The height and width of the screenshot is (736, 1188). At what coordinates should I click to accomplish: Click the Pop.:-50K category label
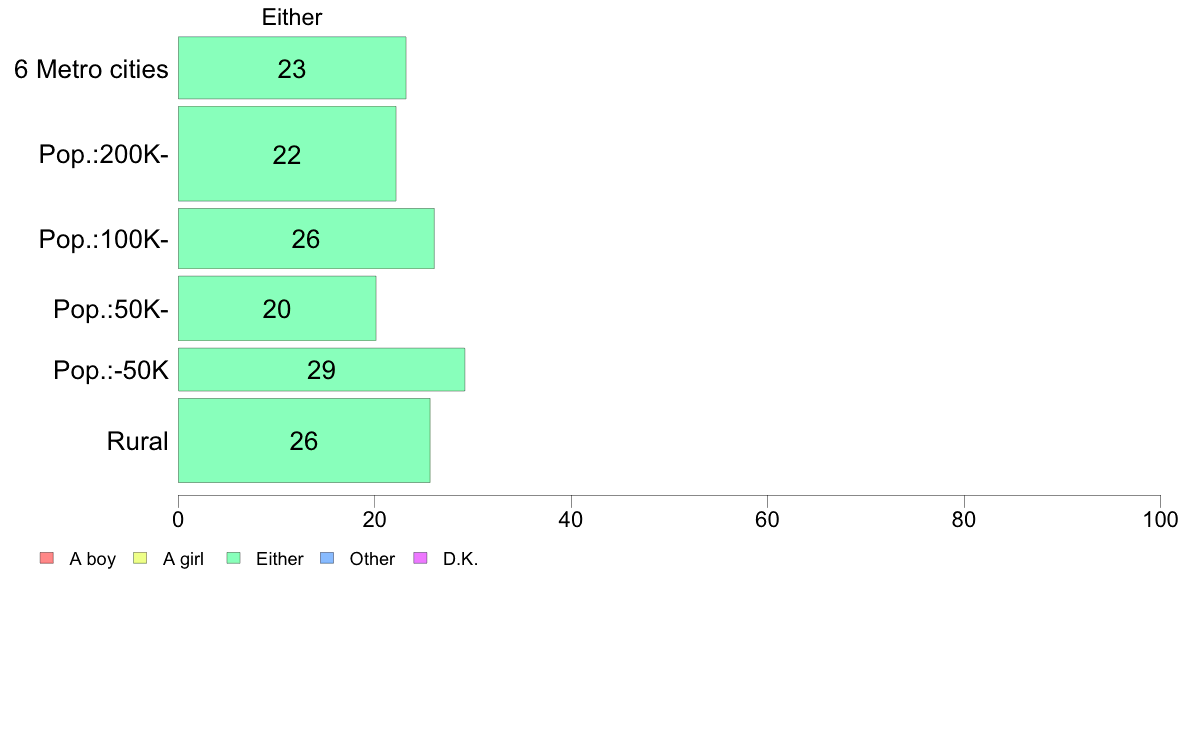(x=111, y=371)
